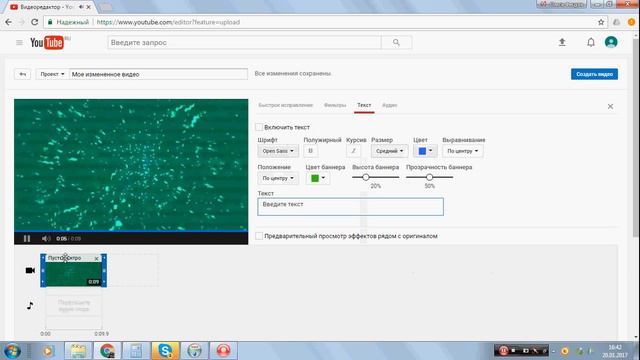Viewport: 640px width, 360px height.
Task: Click the undo arrow button beside Проект
Action: [22, 74]
